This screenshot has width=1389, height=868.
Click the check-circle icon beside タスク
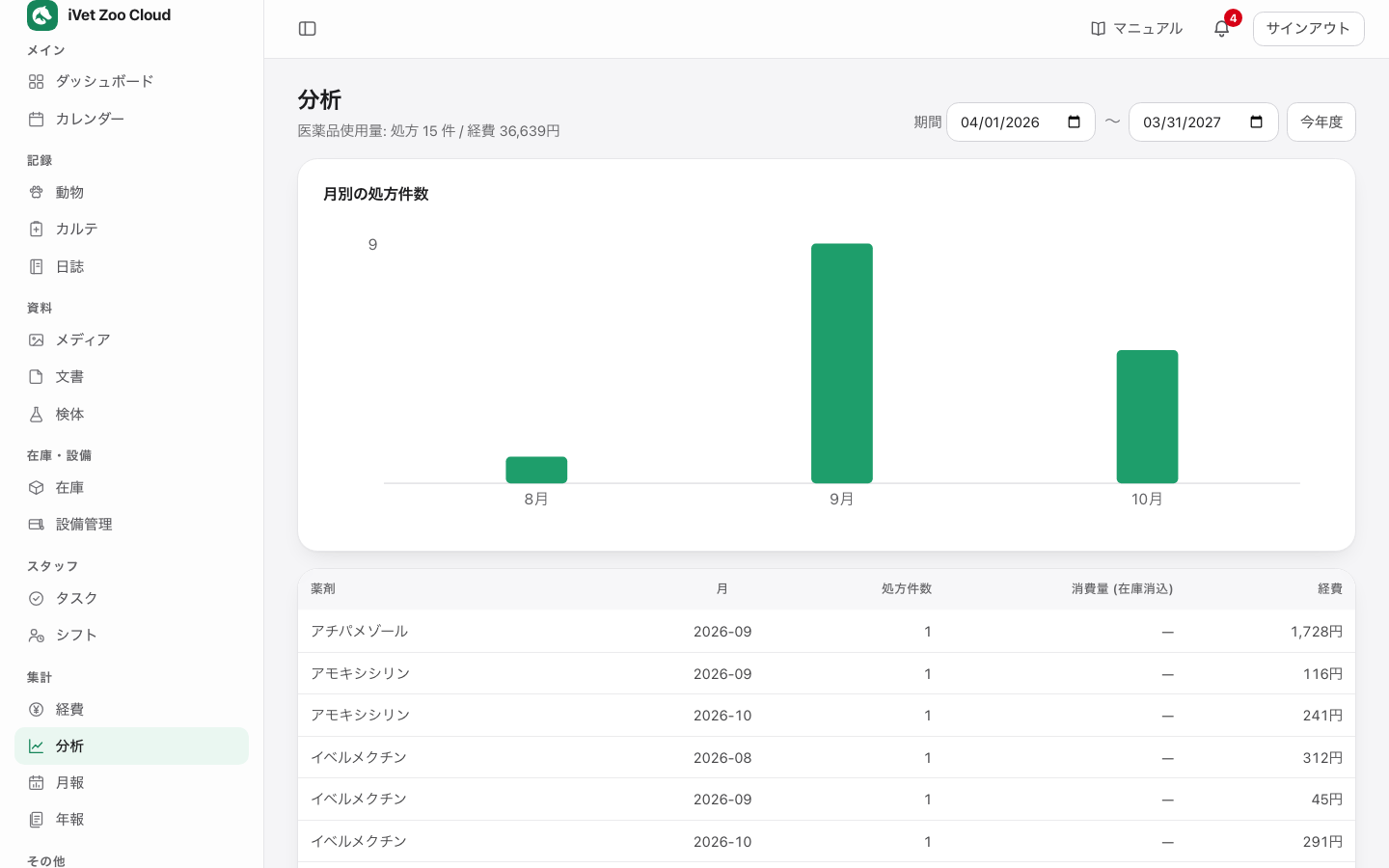37,599
